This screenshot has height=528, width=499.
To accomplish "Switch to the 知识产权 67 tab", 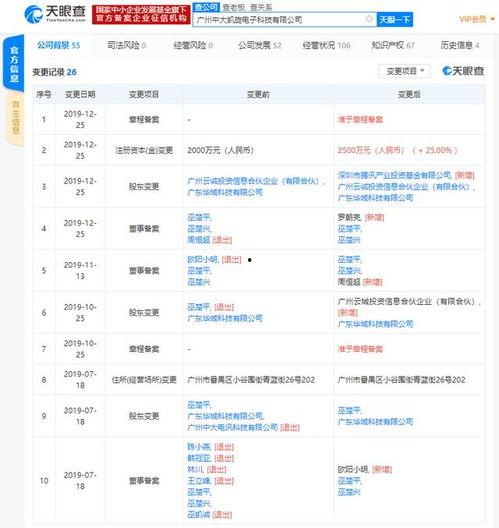I will click(x=393, y=45).
